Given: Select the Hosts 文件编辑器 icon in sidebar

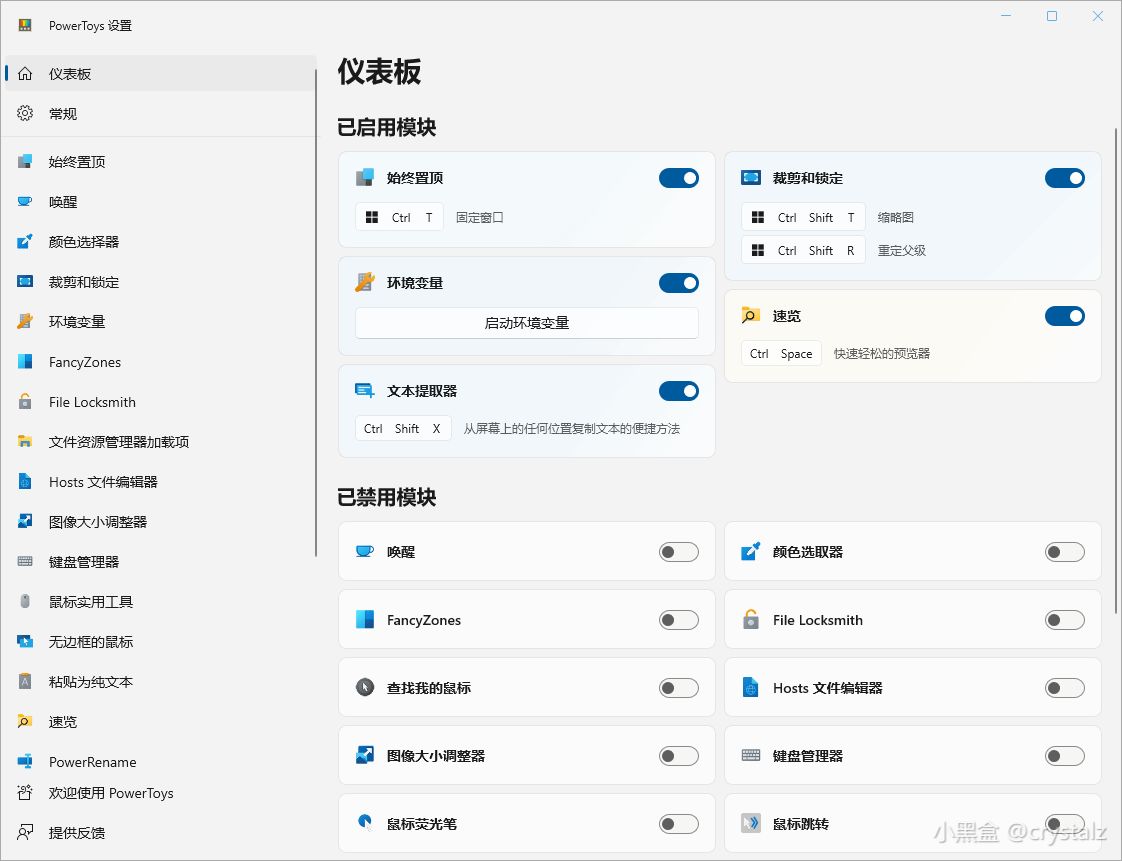Looking at the screenshot, I should click(25, 481).
